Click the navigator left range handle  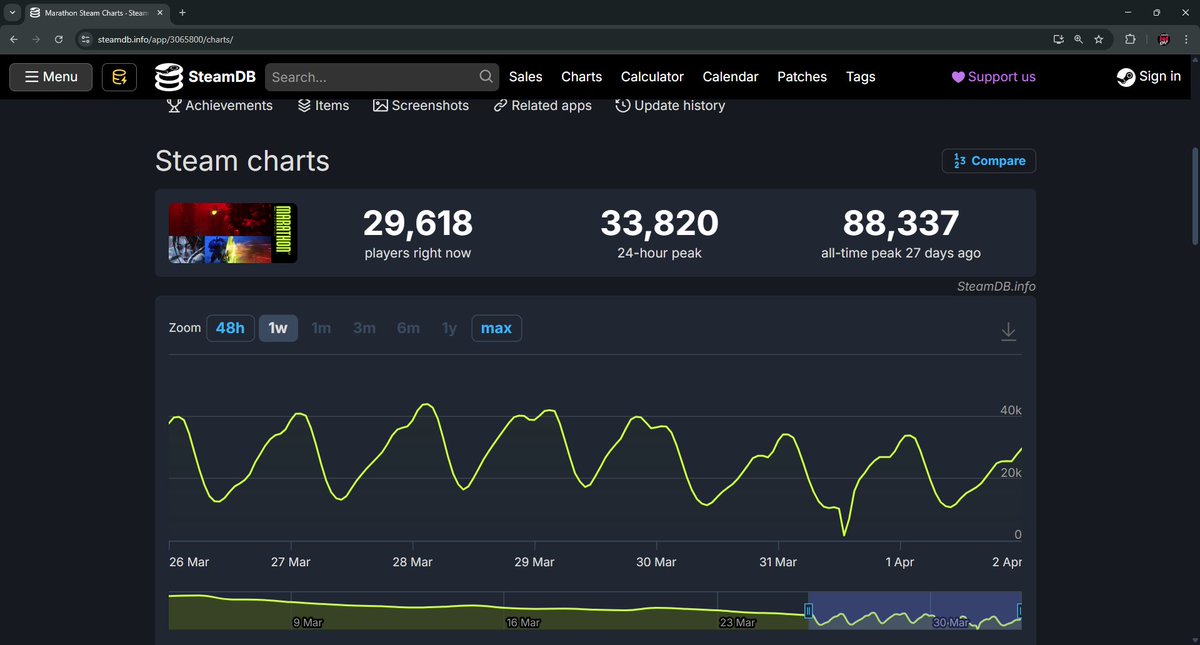(808, 609)
